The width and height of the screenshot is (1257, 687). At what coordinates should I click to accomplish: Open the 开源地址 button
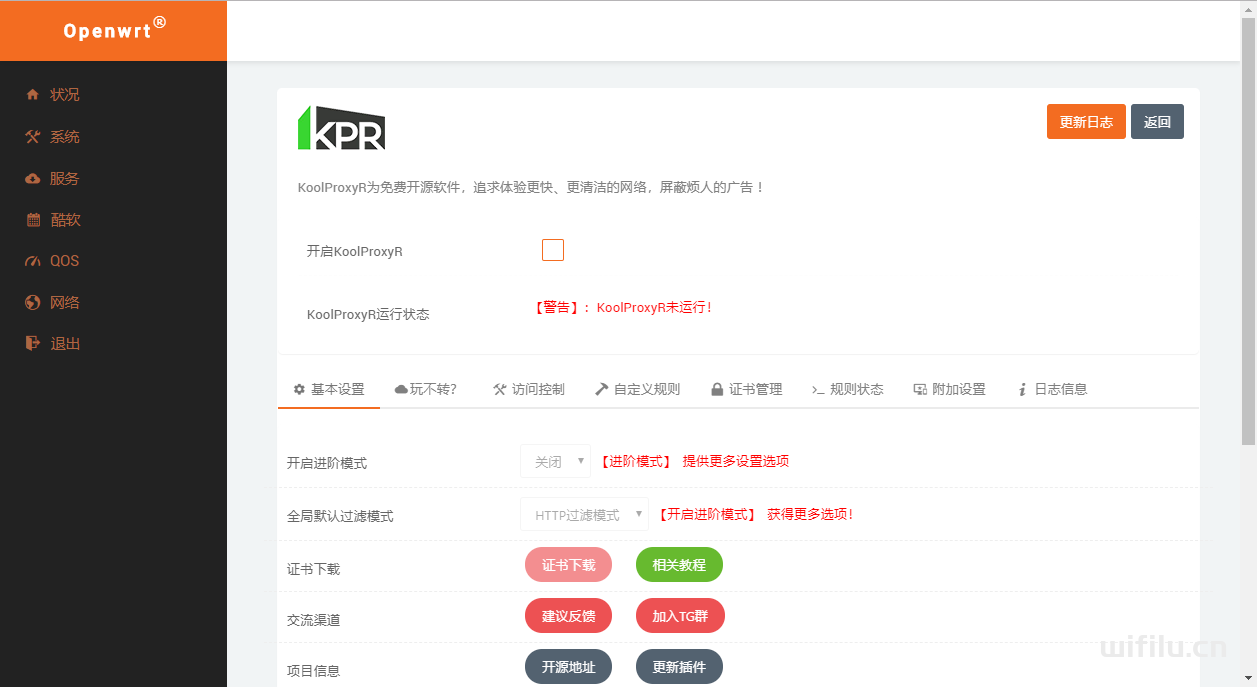[x=568, y=667]
